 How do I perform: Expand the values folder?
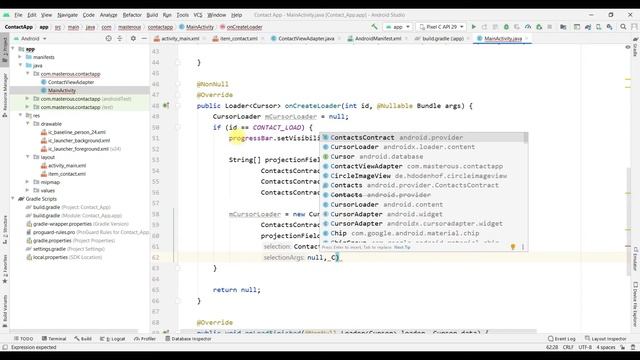coord(27,190)
